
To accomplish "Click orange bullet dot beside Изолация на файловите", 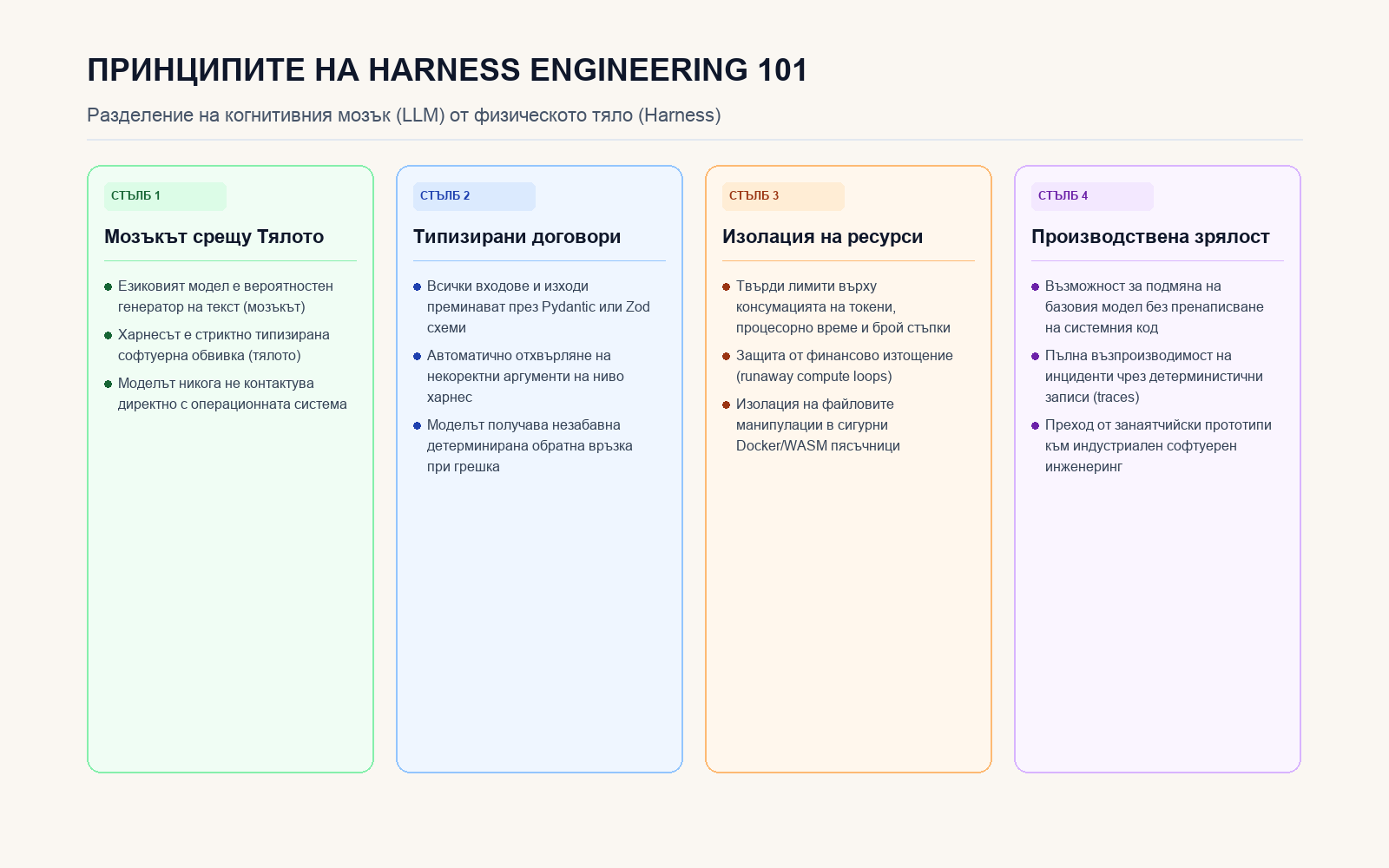I will point(726,404).
